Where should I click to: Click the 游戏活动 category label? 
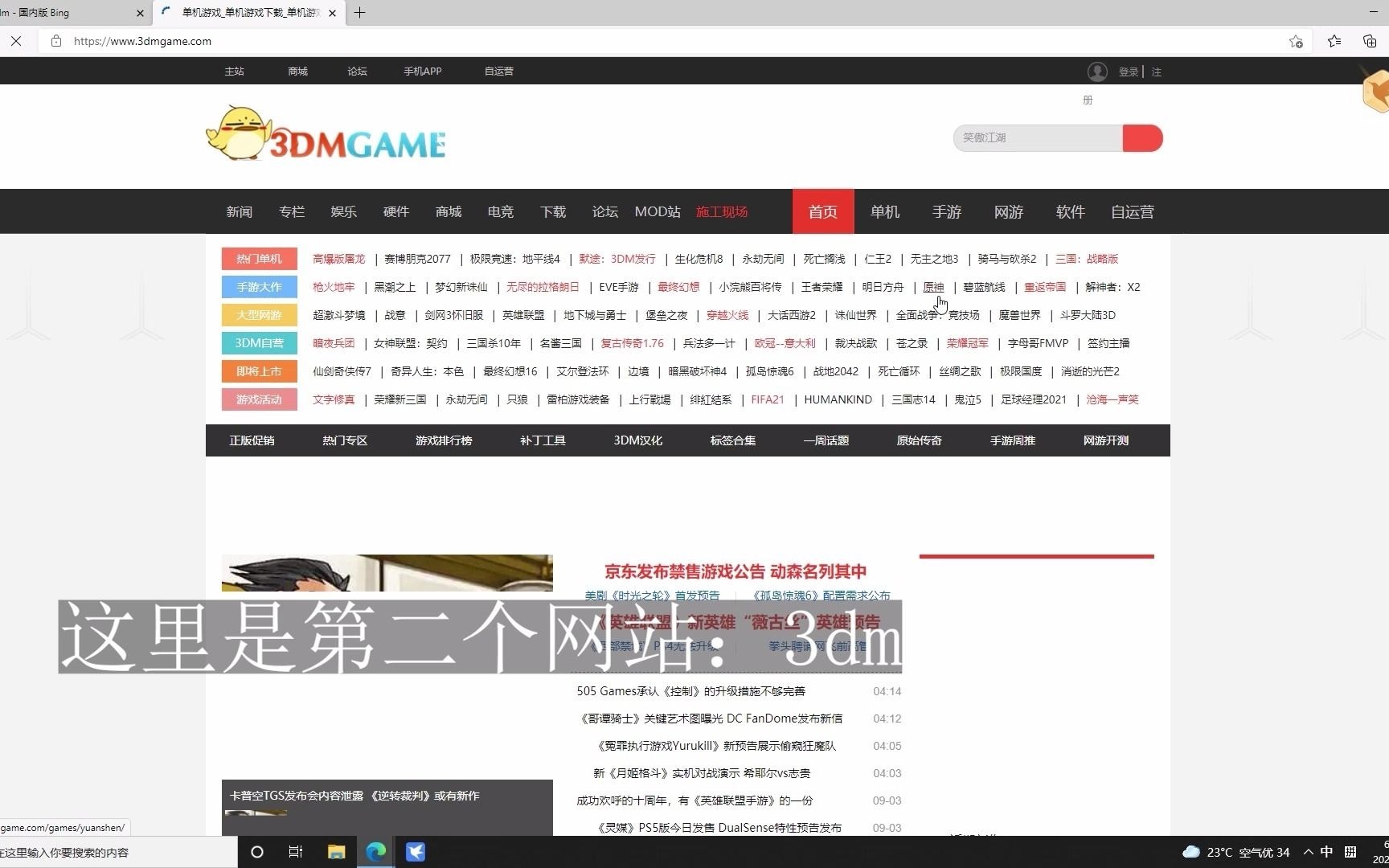point(260,399)
